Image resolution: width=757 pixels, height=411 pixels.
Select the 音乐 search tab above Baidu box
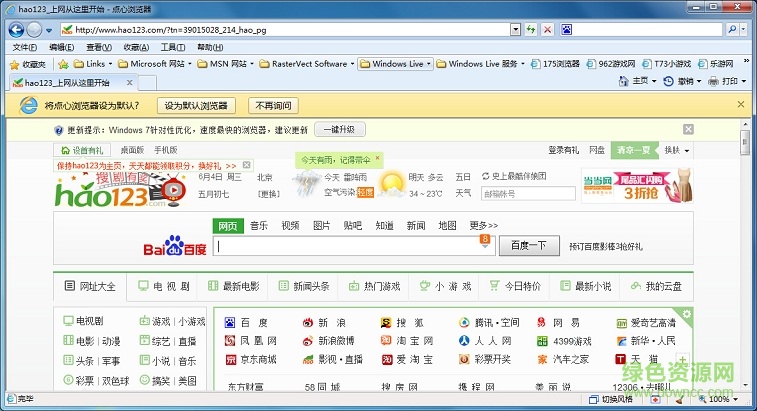pyautogui.click(x=259, y=225)
